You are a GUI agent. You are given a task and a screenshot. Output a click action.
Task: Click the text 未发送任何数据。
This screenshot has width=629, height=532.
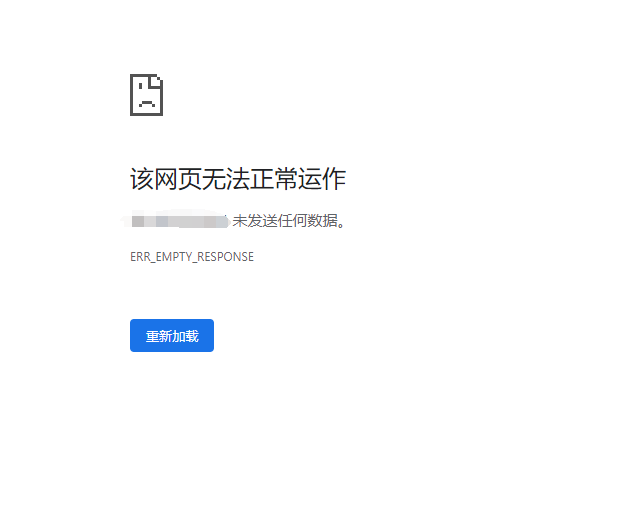(x=289, y=221)
